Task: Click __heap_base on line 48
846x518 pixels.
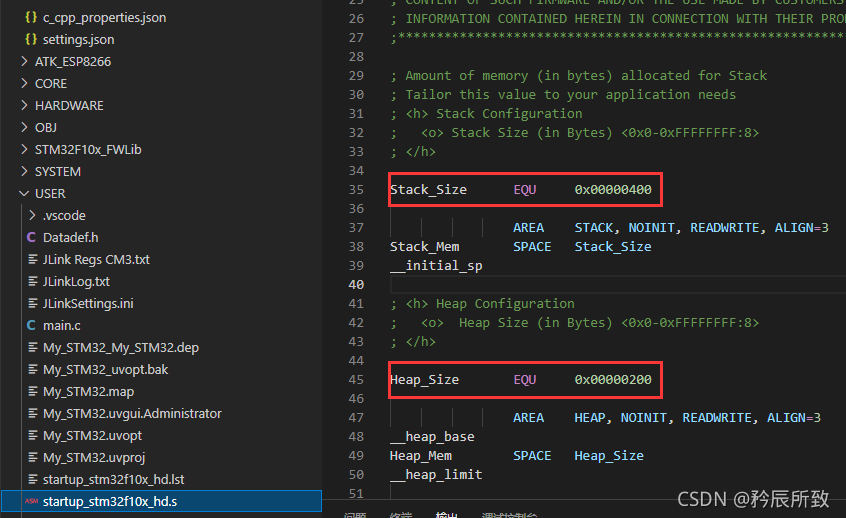Action: [x=432, y=437]
